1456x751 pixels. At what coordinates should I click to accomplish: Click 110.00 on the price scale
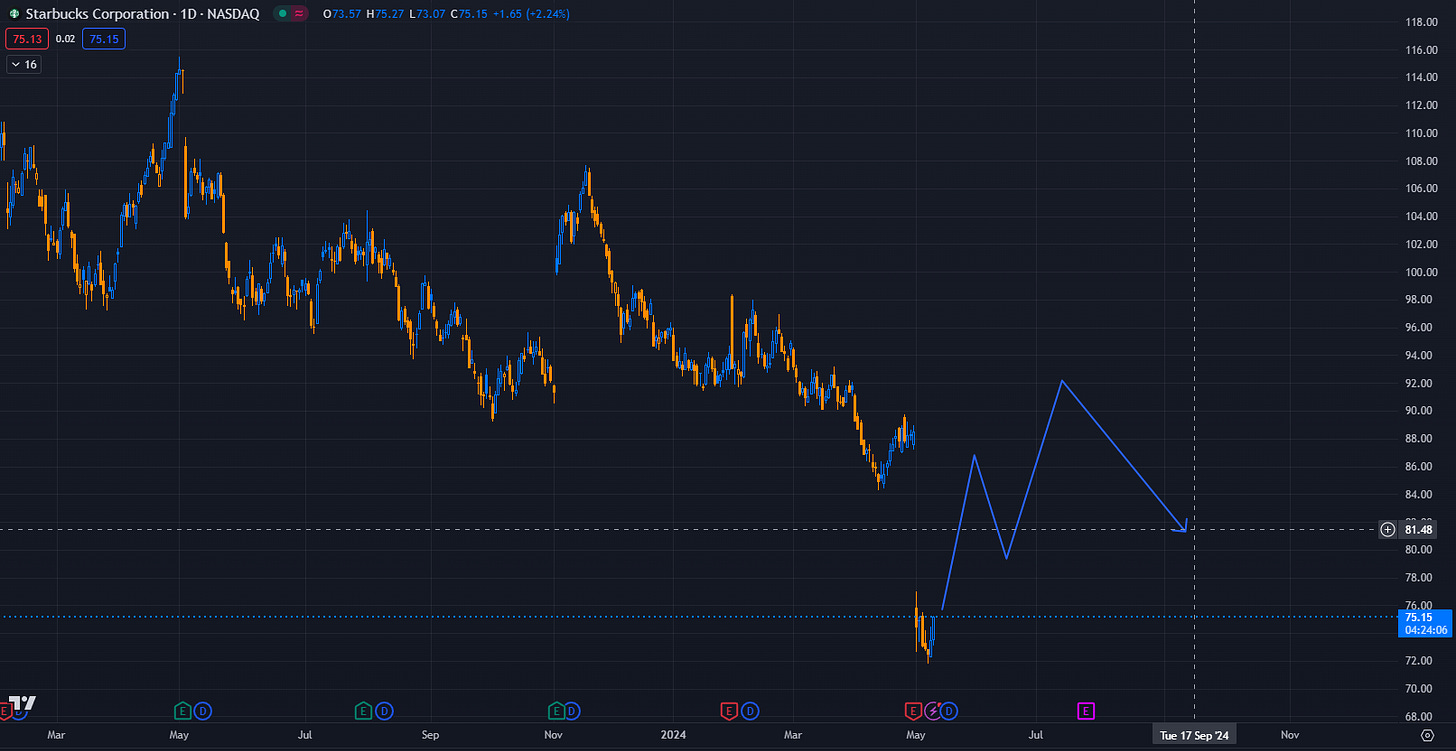coord(1422,133)
